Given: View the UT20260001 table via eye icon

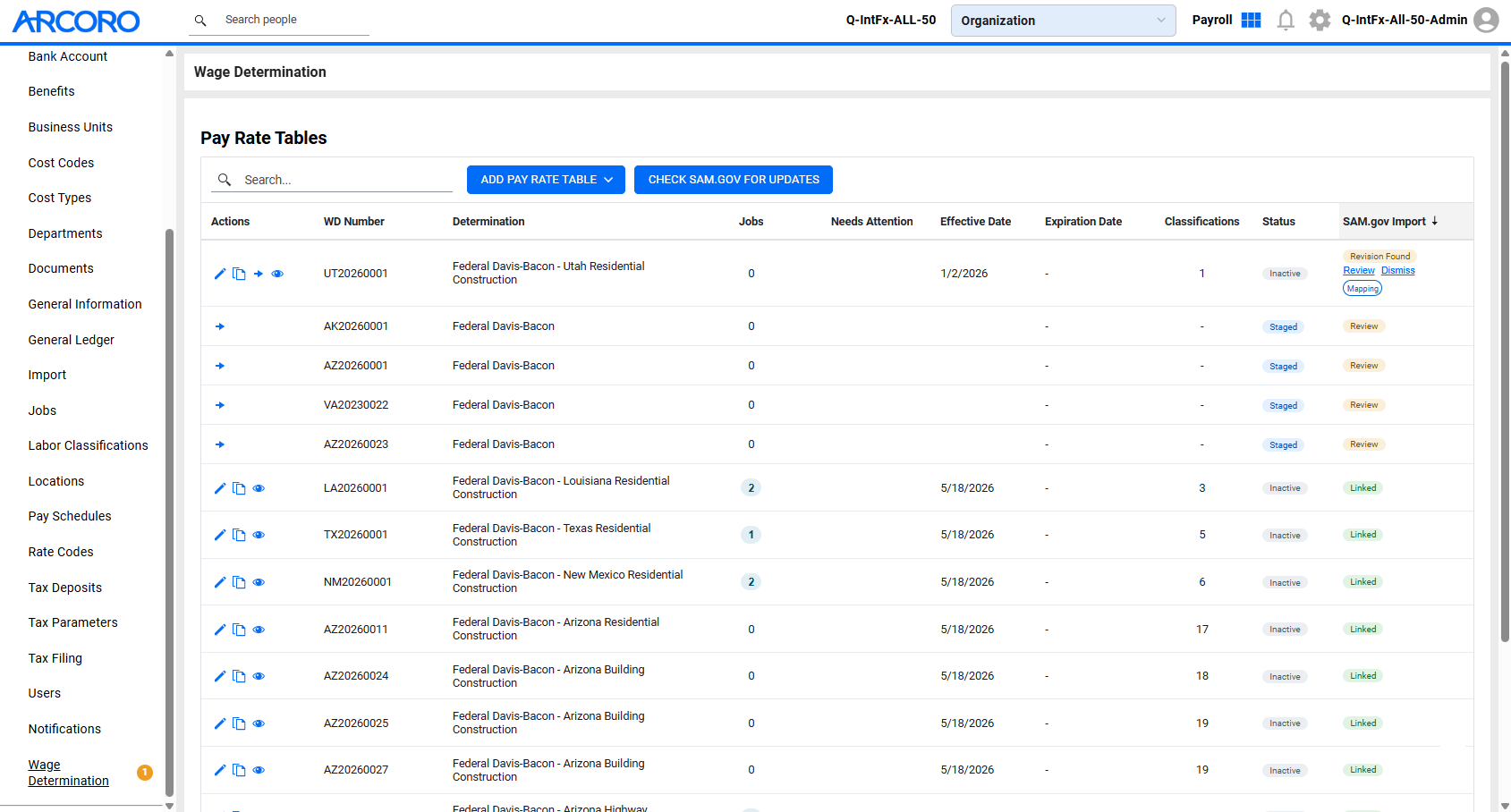Looking at the screenshot, I should [277, 274].
